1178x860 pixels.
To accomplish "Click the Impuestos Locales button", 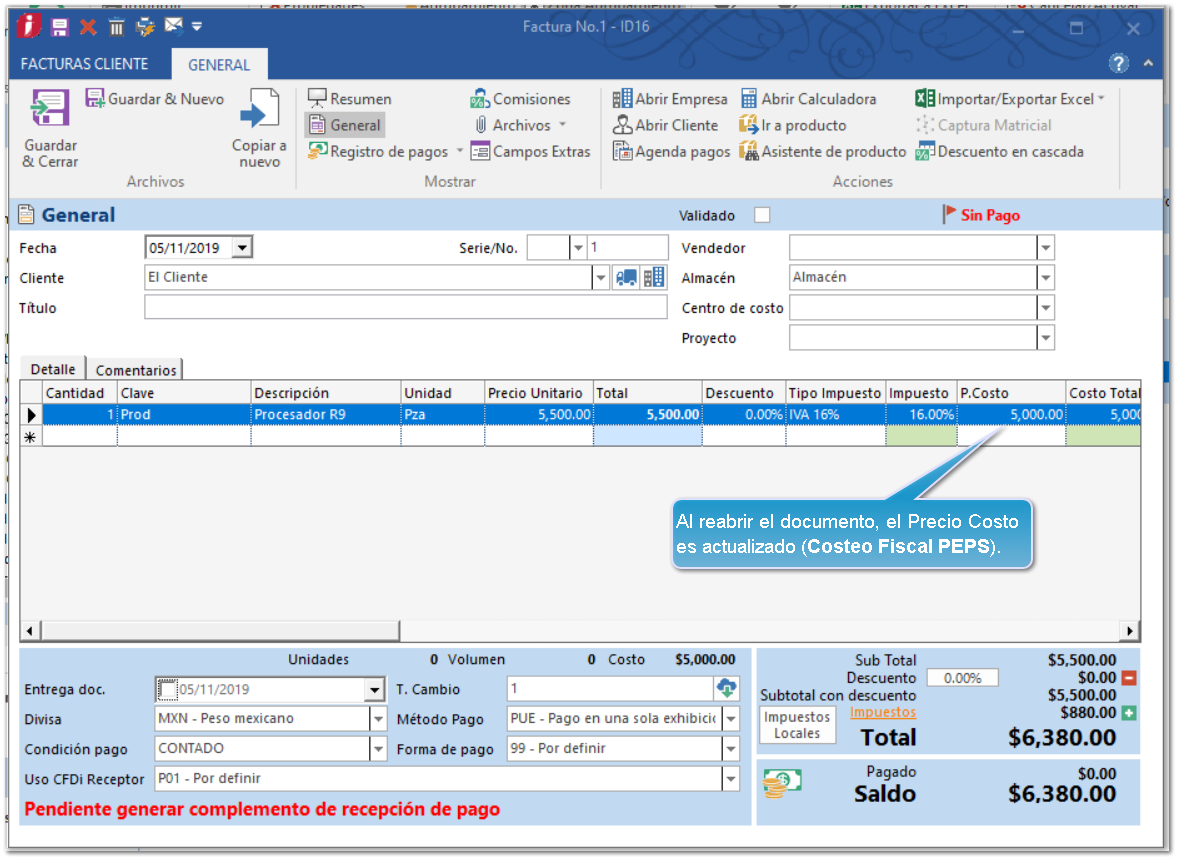I will pyautogui.click(x=797, y=725).
